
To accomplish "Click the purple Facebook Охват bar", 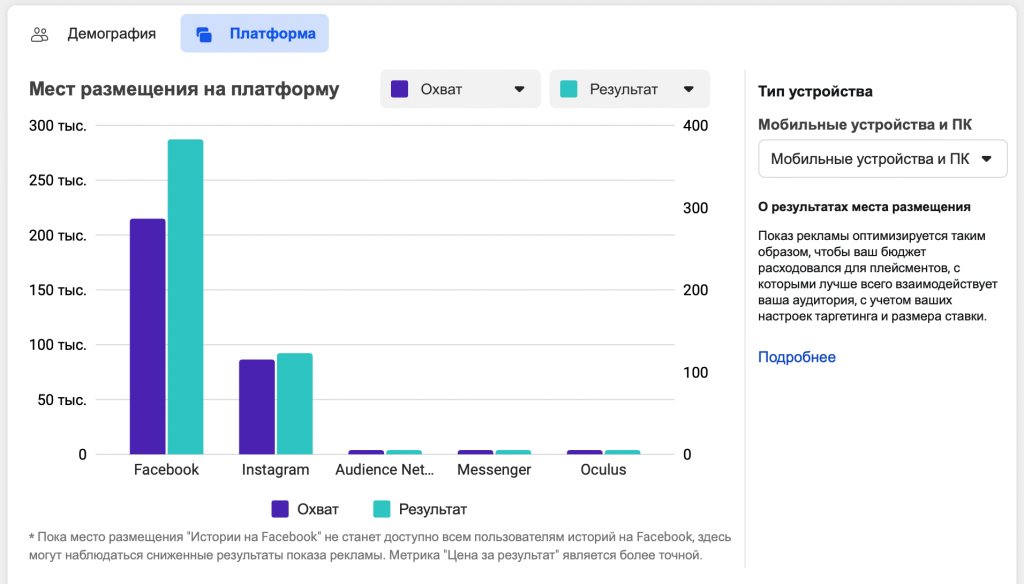I will 147,336.
